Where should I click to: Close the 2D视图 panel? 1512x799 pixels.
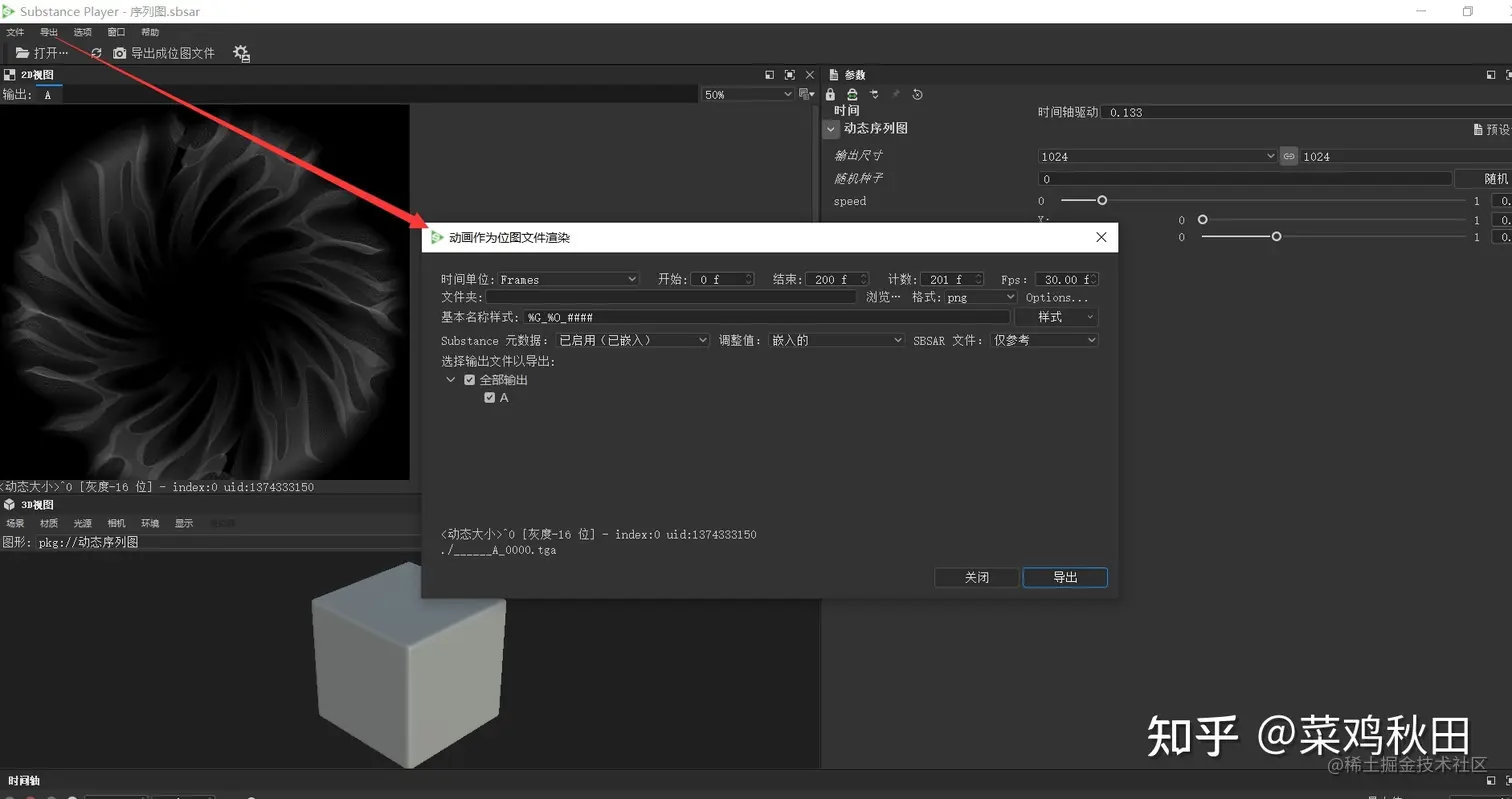pyautogui.click(x=810, y=75)
